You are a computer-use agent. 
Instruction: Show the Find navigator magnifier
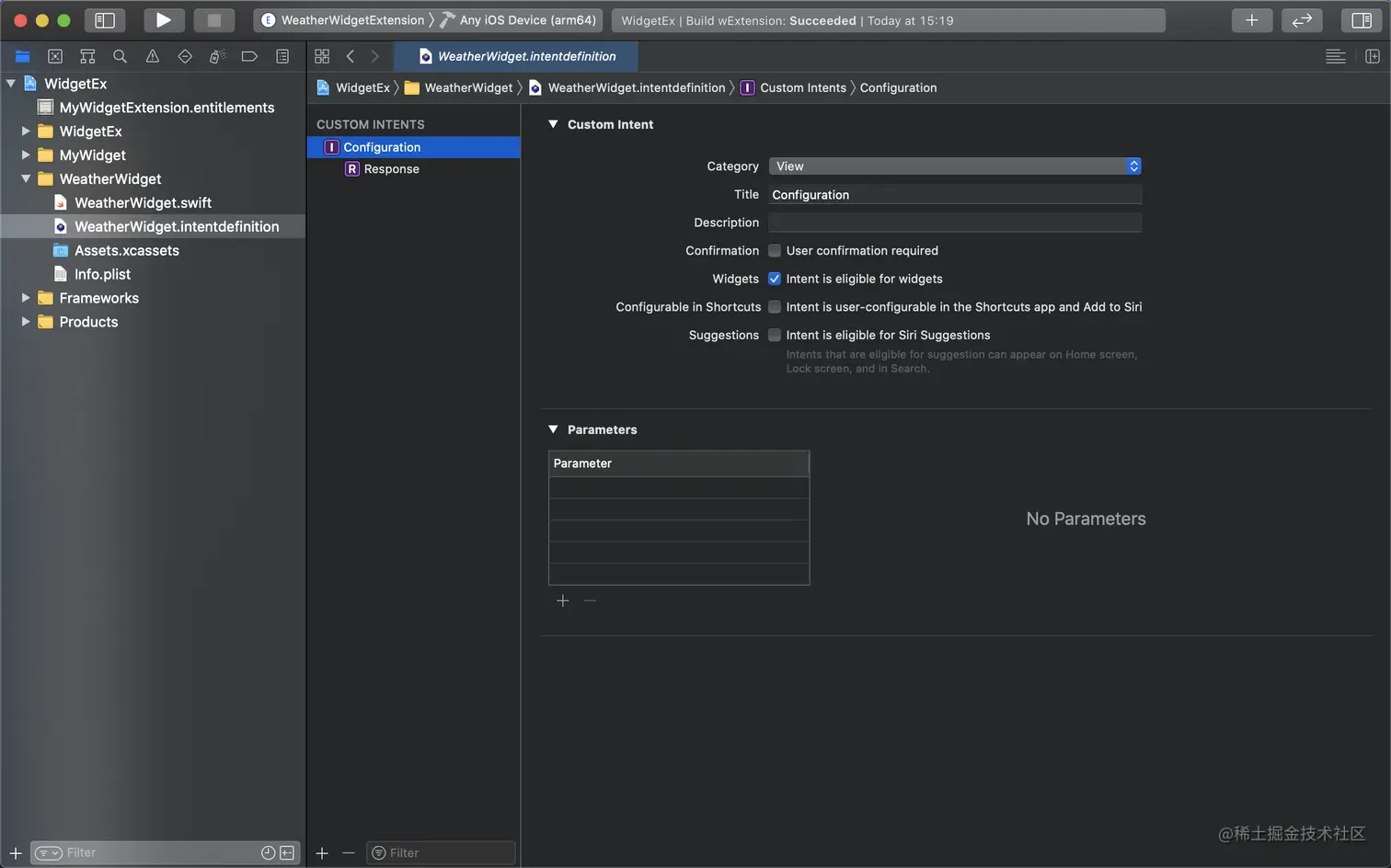[x=120, y=56]
